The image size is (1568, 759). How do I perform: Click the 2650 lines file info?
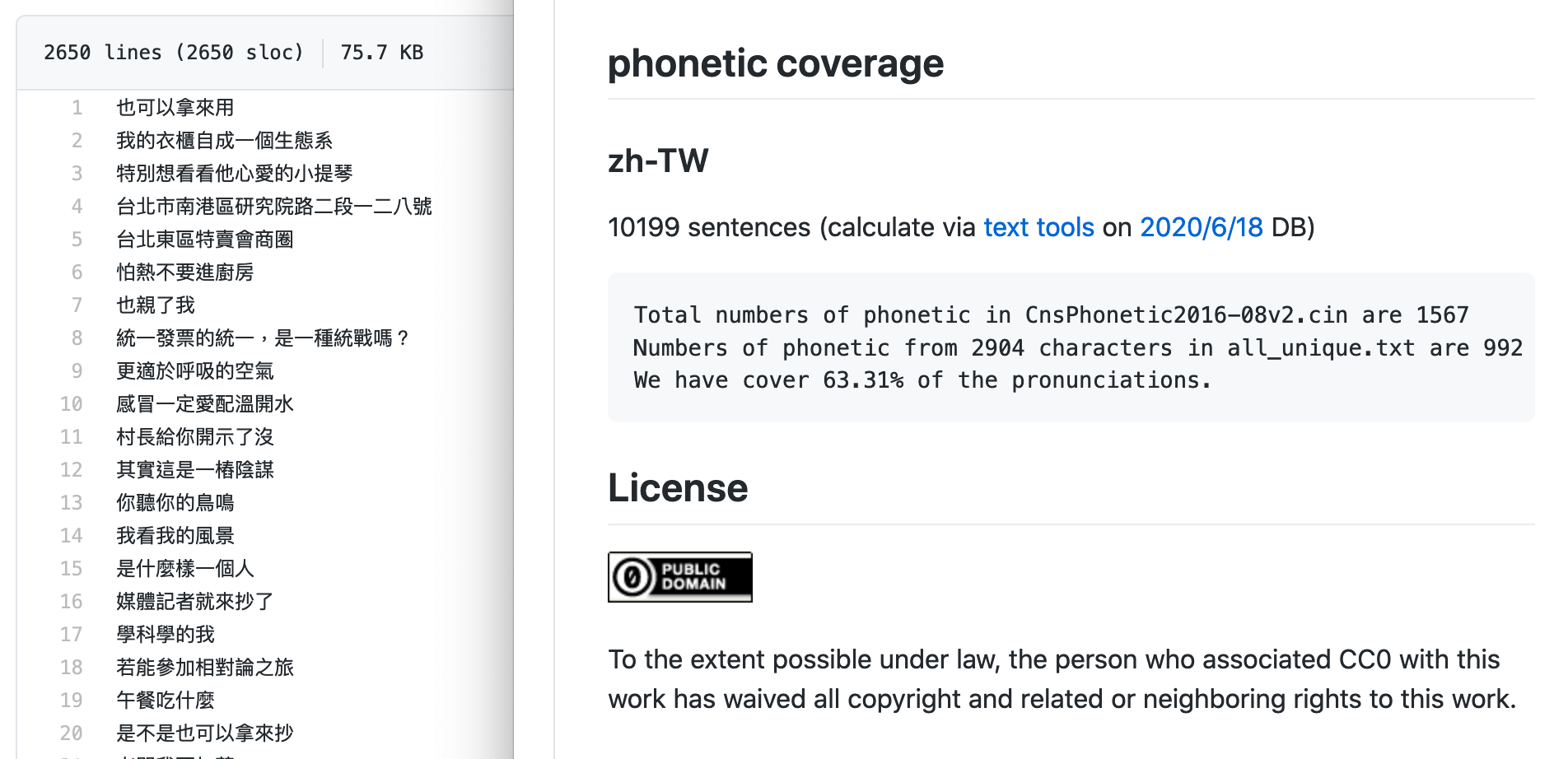point(173,53)
